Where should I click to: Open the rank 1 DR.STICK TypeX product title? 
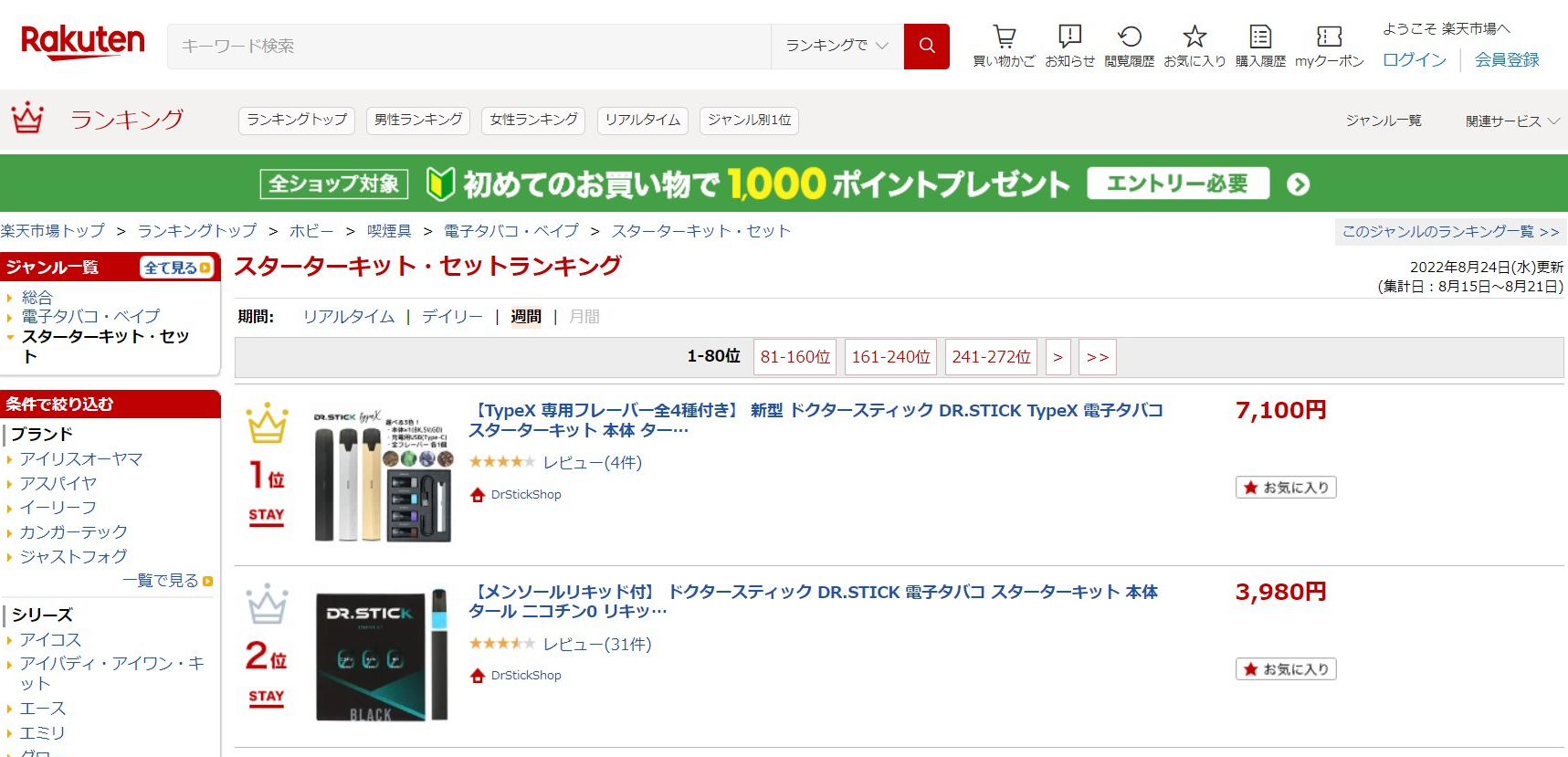816,420
